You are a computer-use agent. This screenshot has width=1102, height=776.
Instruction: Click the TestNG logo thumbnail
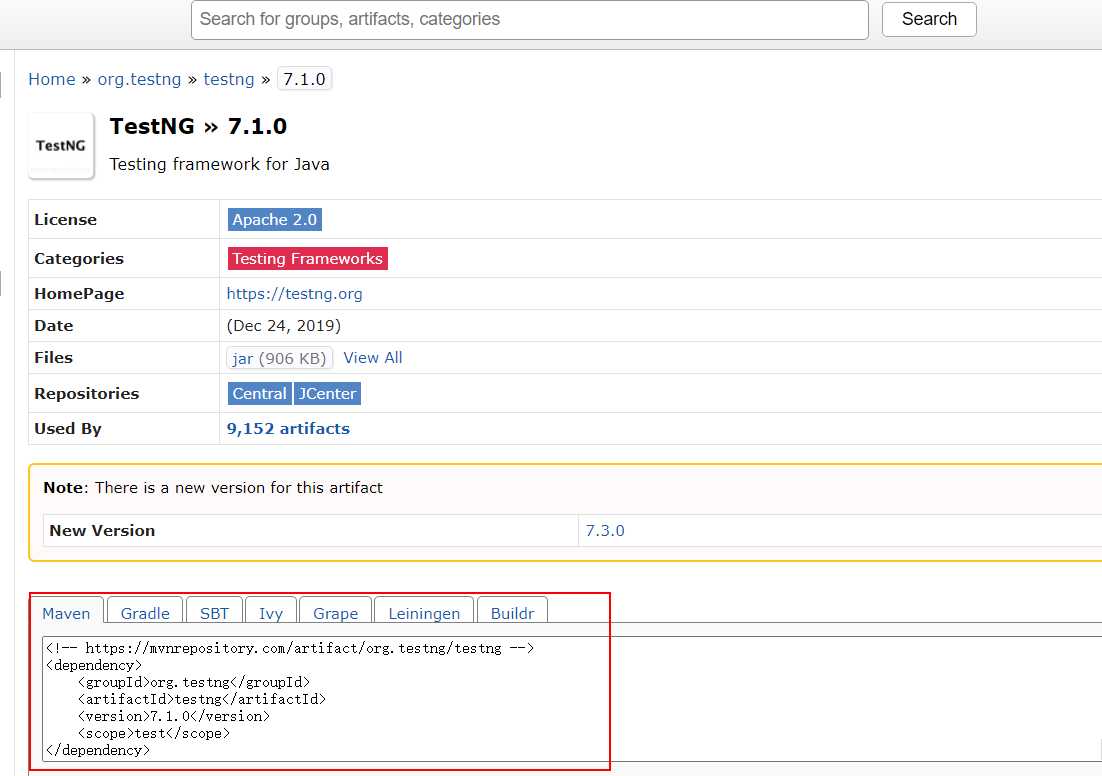(x=61, y=146)
